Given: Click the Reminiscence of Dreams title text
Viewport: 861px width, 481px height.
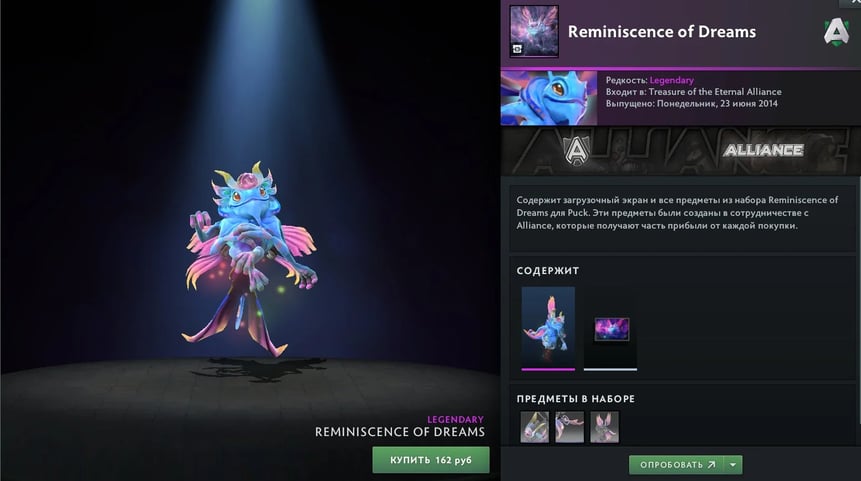Looking at the screenshot, I should [x=662, y=32].
